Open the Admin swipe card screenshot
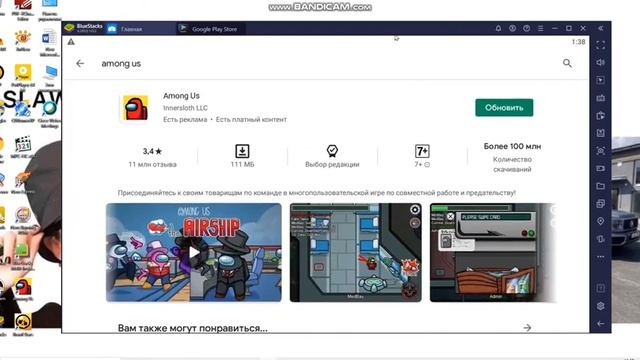Screen dimensions: 640x360 click(x=493, y=253)
